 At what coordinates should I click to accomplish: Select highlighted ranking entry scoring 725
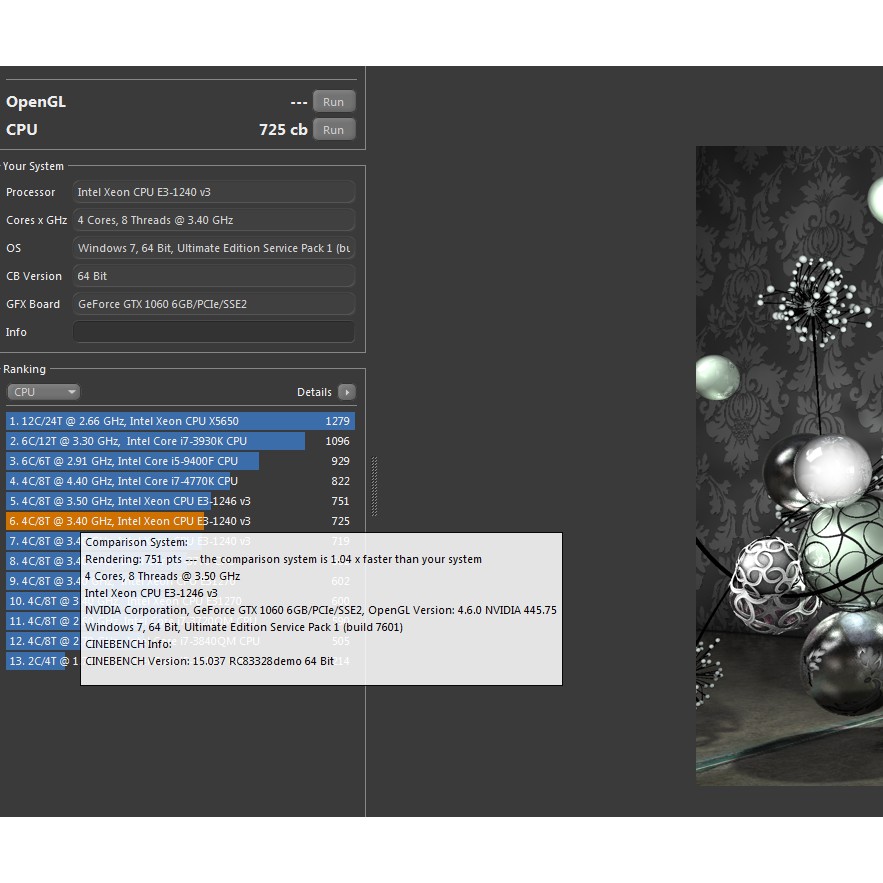click(x=181, y=521)
